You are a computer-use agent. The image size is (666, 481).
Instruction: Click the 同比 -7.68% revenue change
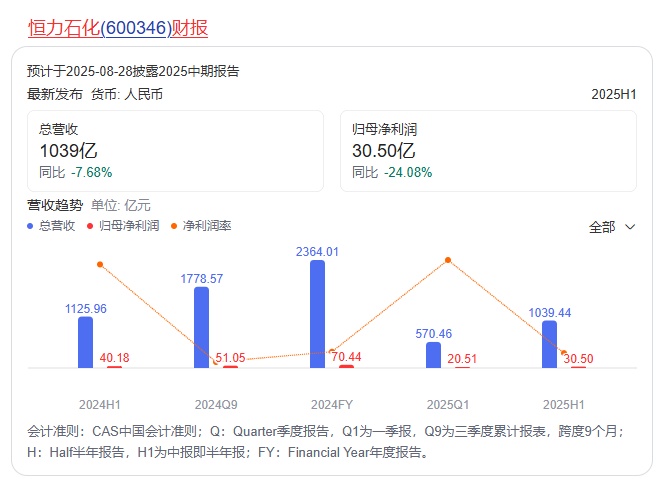(76, 173)
